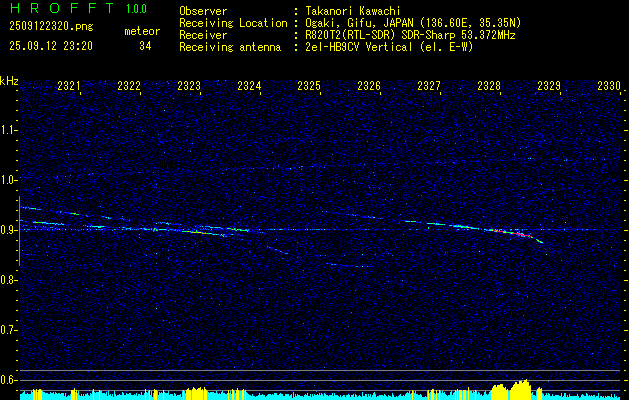Click the 1.1 frequency axis label
The height and width of the screenshot is (400, 629).
click(9, 130)
